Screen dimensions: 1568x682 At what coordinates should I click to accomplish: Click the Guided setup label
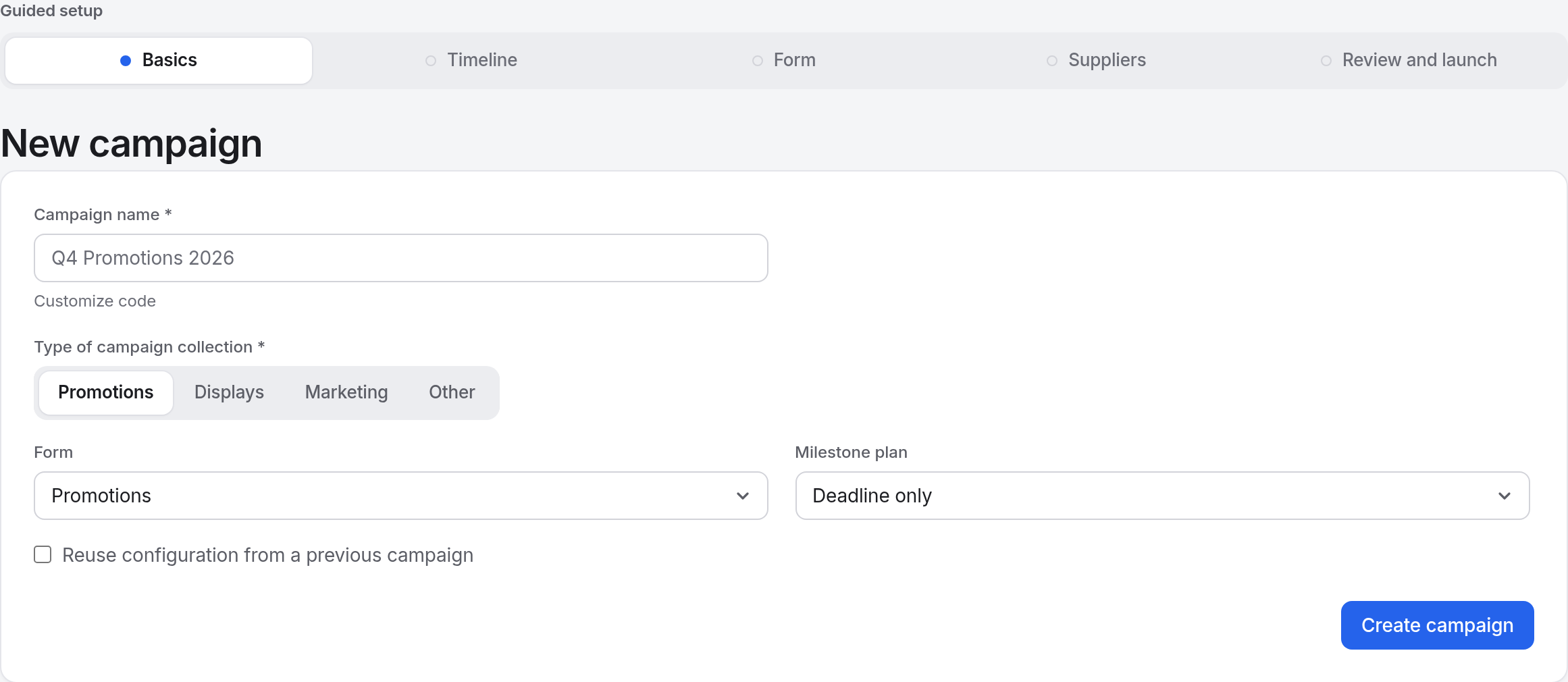pyautogui.click(x=51, y=11)
